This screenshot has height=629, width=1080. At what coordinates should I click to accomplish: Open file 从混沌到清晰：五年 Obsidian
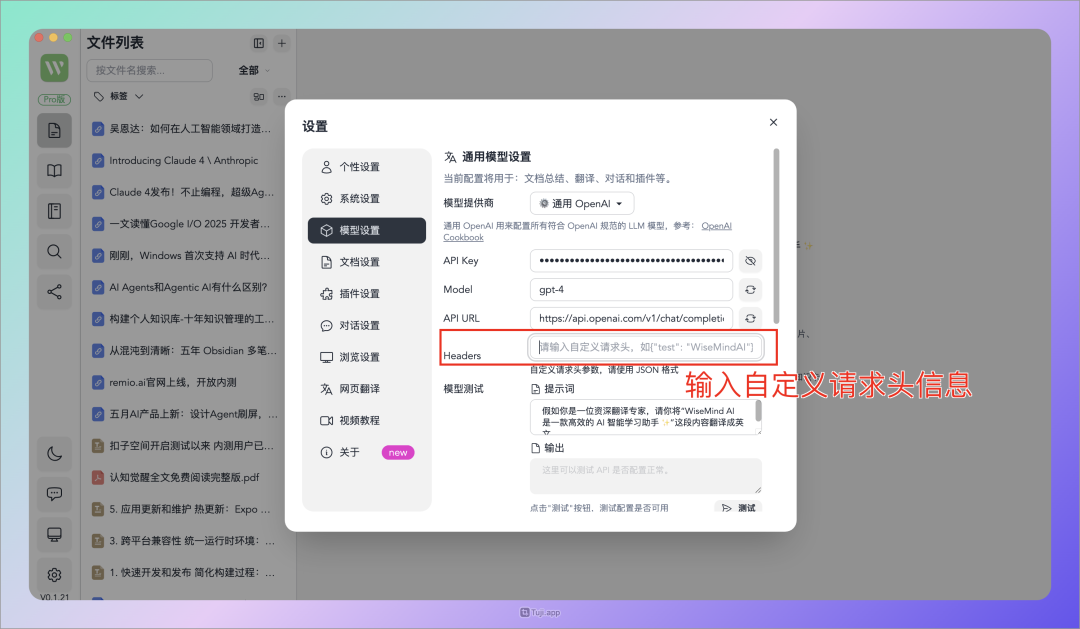185,351
